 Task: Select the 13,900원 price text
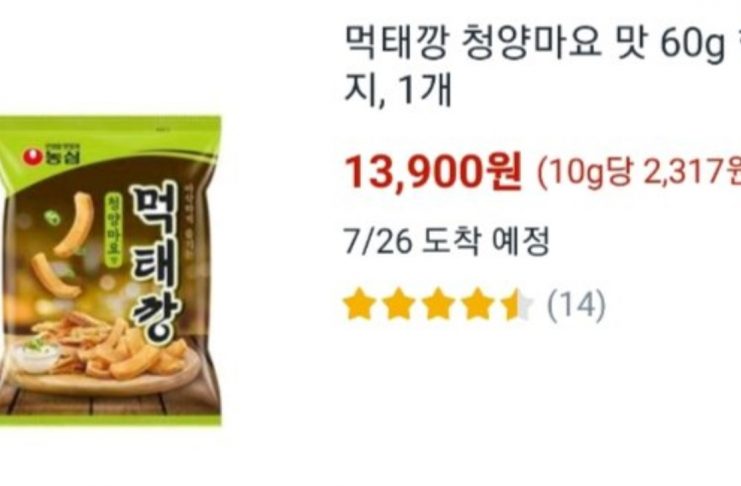pos(433,172)
